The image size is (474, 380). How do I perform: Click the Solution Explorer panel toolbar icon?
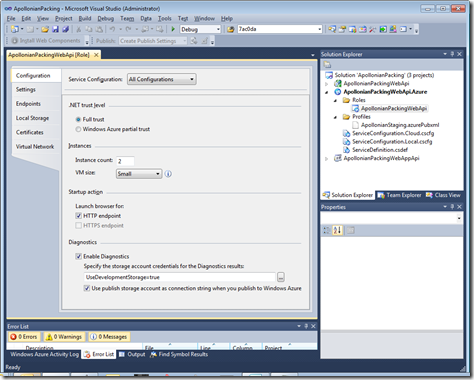pyautogui.click(x=327, y=65)
